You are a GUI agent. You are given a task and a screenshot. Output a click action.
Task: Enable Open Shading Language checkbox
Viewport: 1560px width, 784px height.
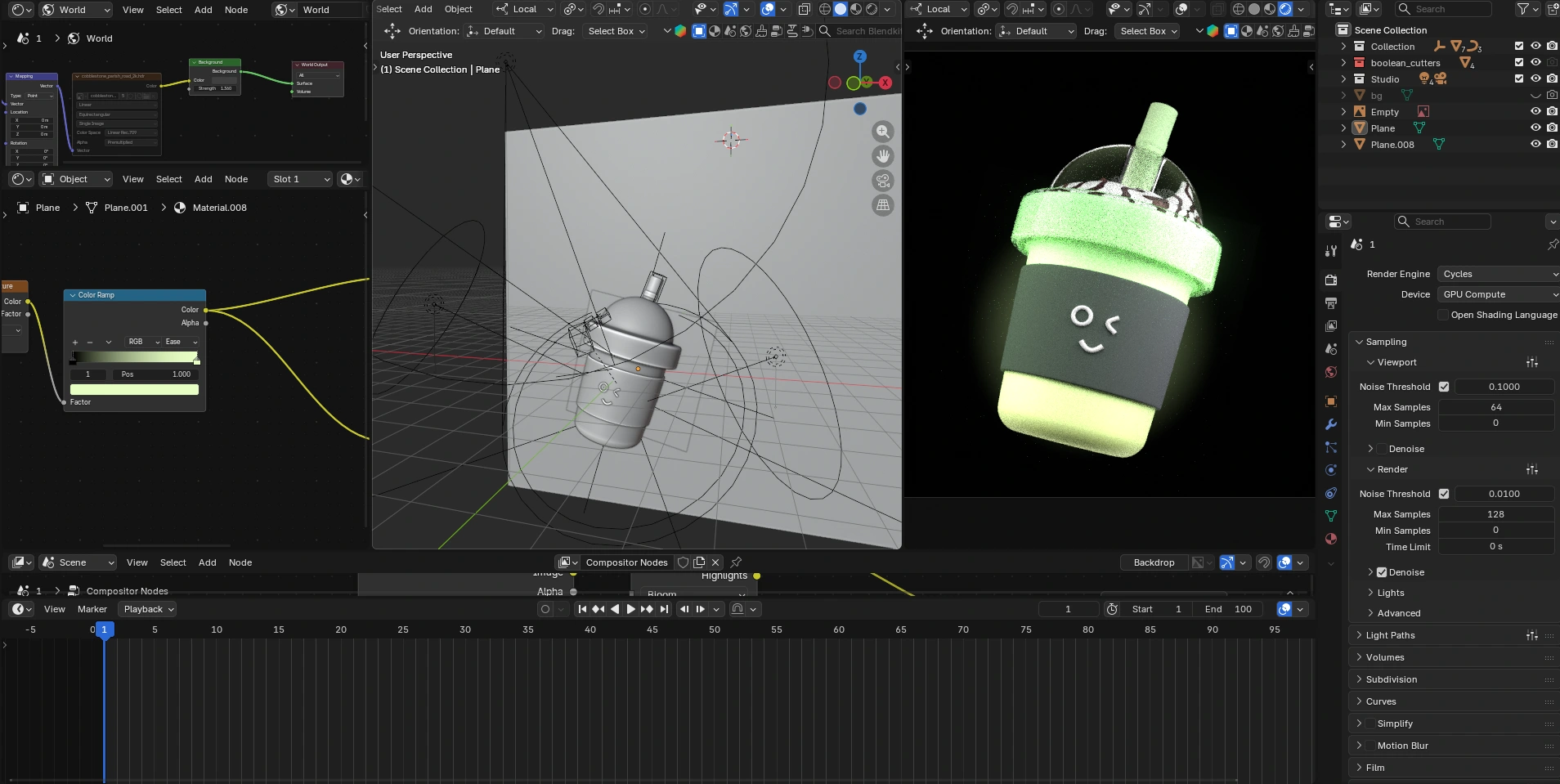click(1443, 315)
